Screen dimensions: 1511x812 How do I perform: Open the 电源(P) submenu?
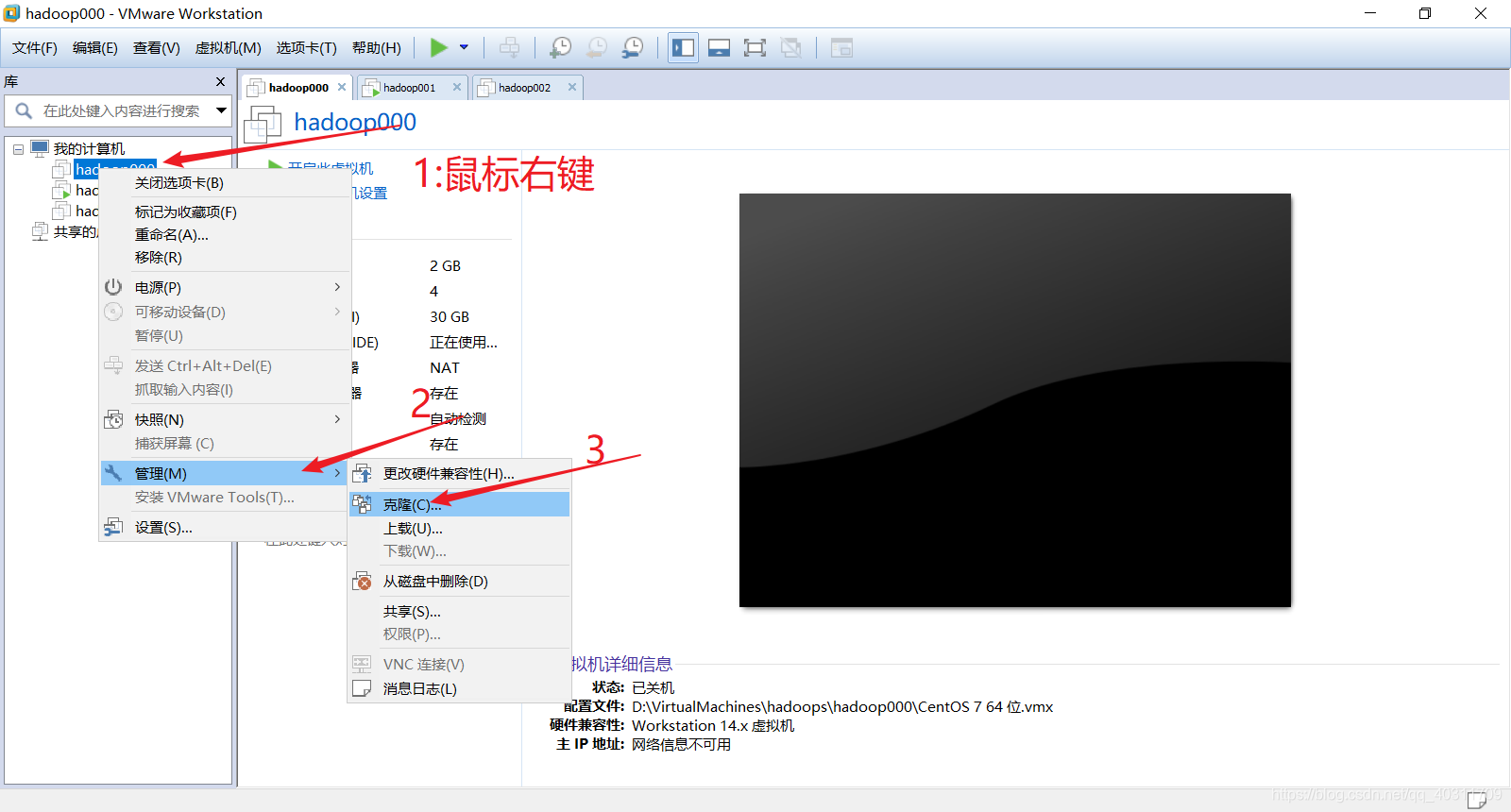tap(225, 287)
